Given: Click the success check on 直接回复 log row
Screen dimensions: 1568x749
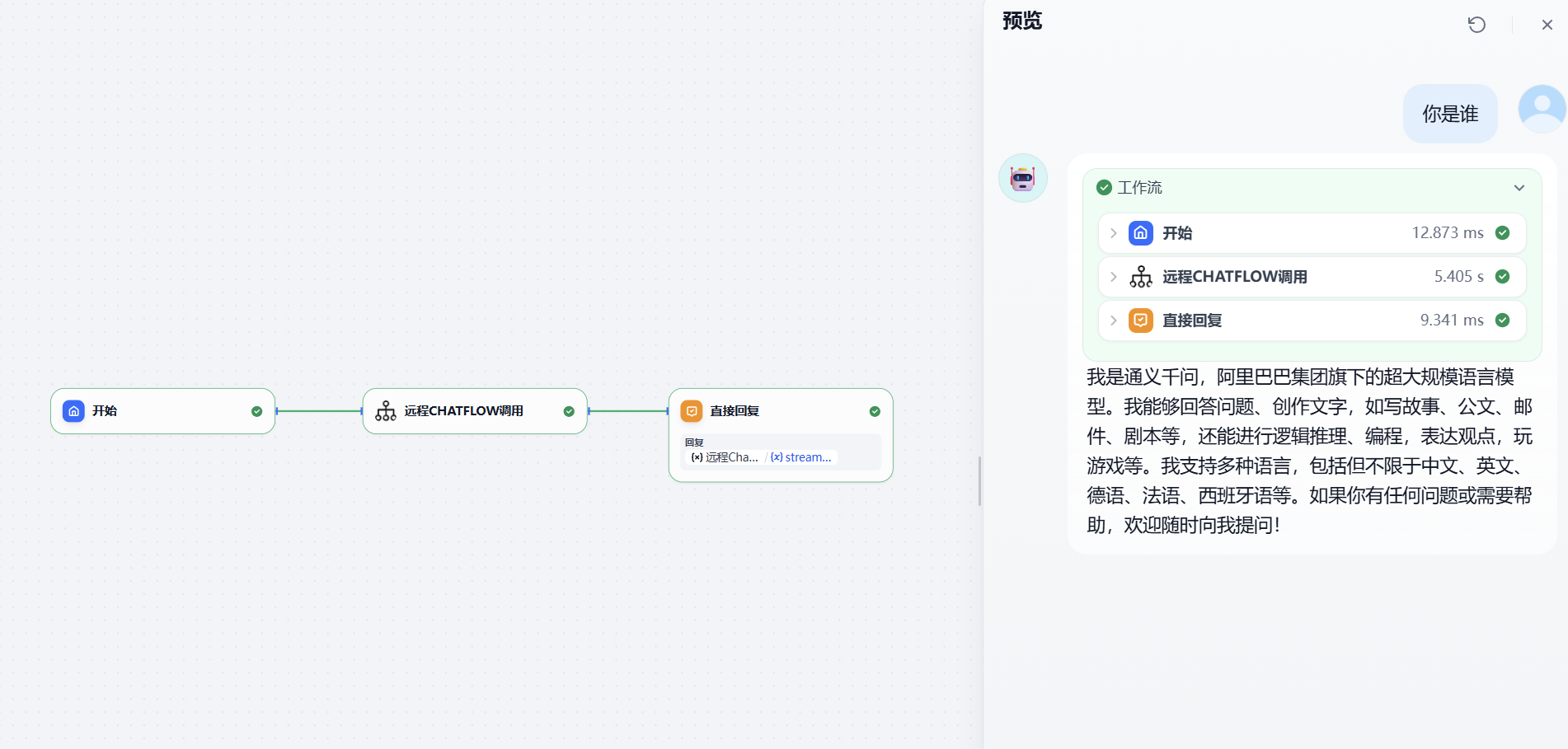Looking at the screenshot, I should point(1503,321).
